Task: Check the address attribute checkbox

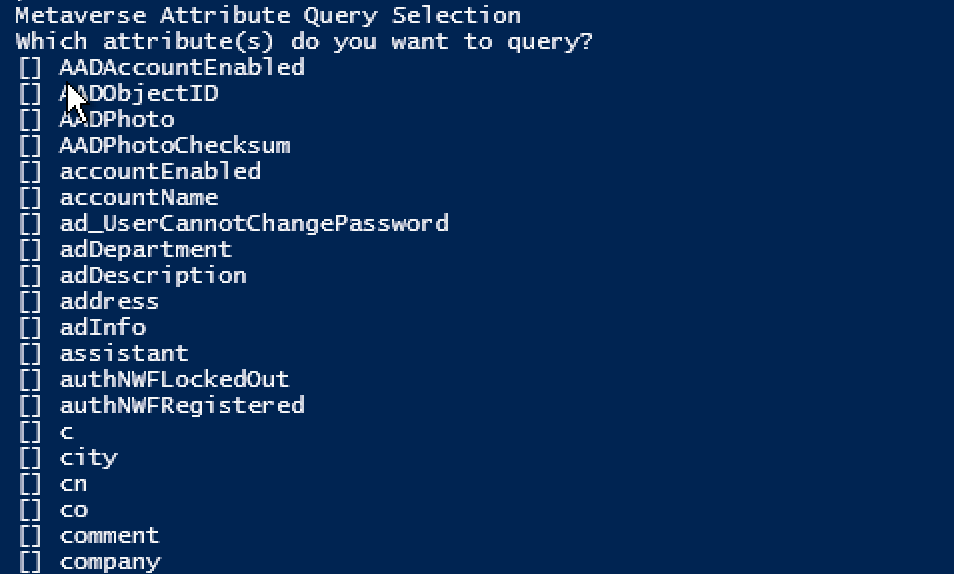Action: [30, 302]
